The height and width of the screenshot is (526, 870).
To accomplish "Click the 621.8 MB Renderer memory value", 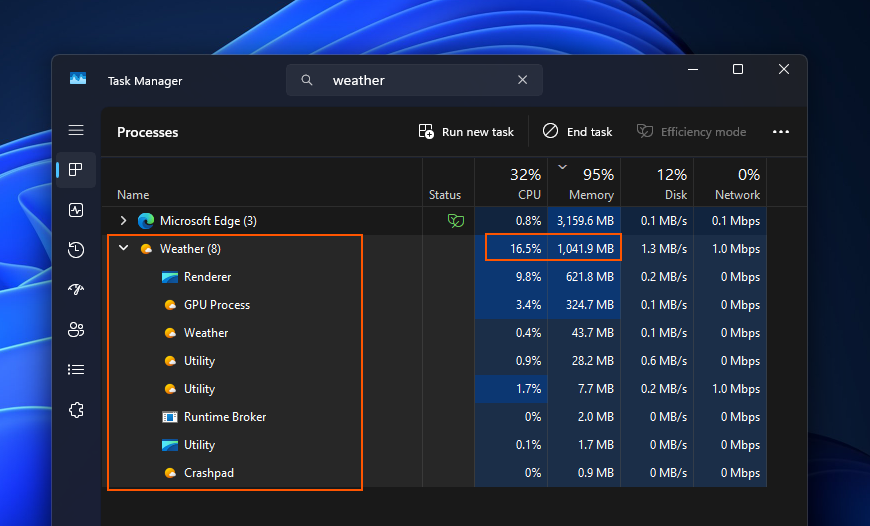I will coord(590,277).
